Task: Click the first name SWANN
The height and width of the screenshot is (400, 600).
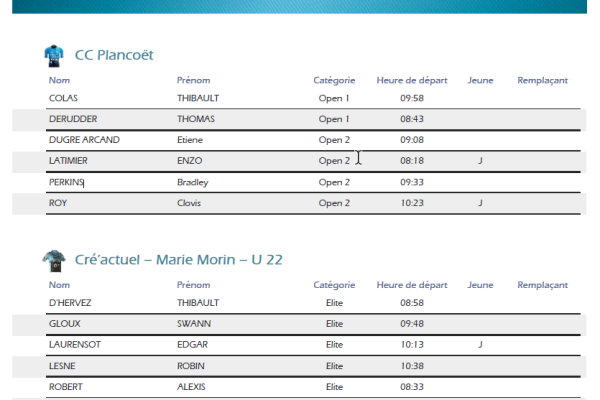Action: click(x=194, y=324)
